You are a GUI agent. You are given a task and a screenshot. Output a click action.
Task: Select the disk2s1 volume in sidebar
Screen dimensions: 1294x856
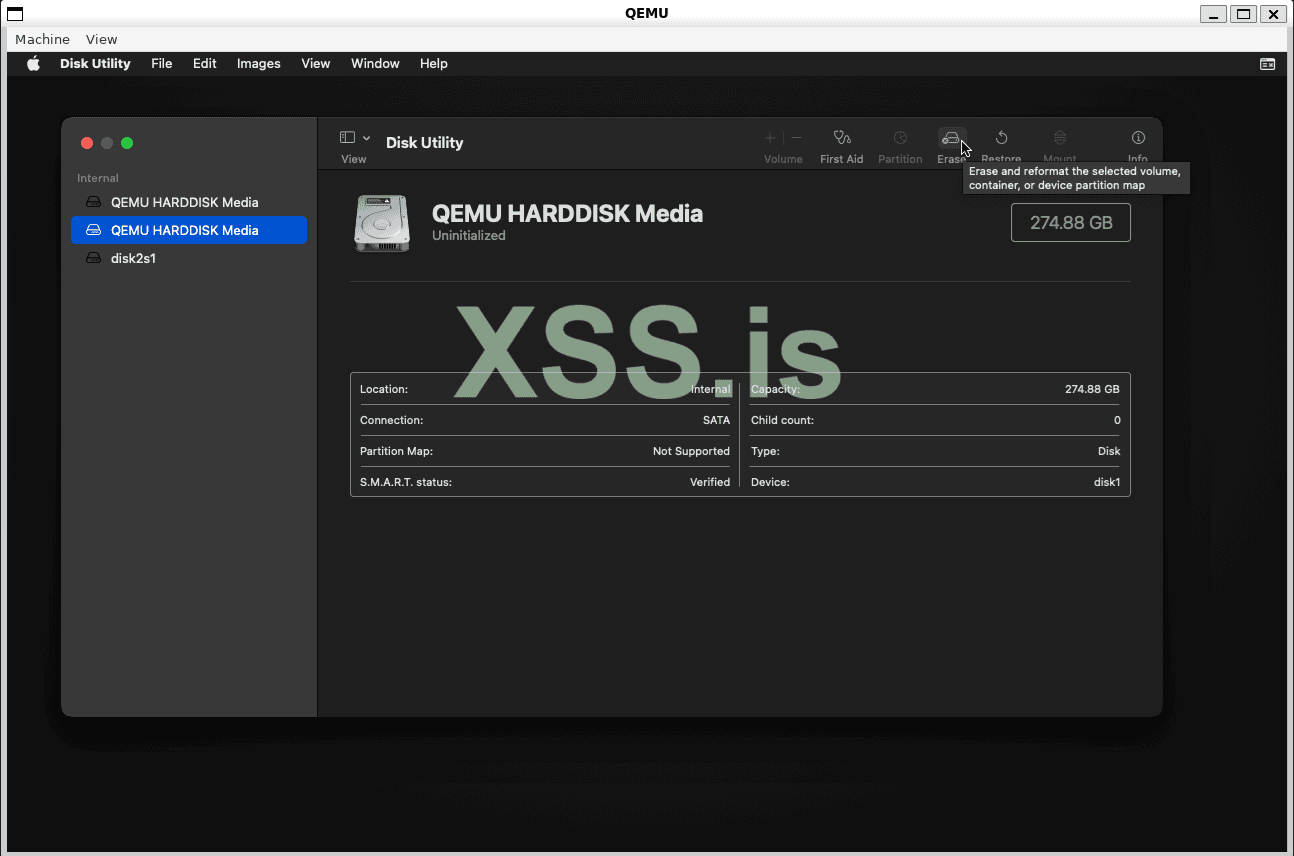pos(133,258)
